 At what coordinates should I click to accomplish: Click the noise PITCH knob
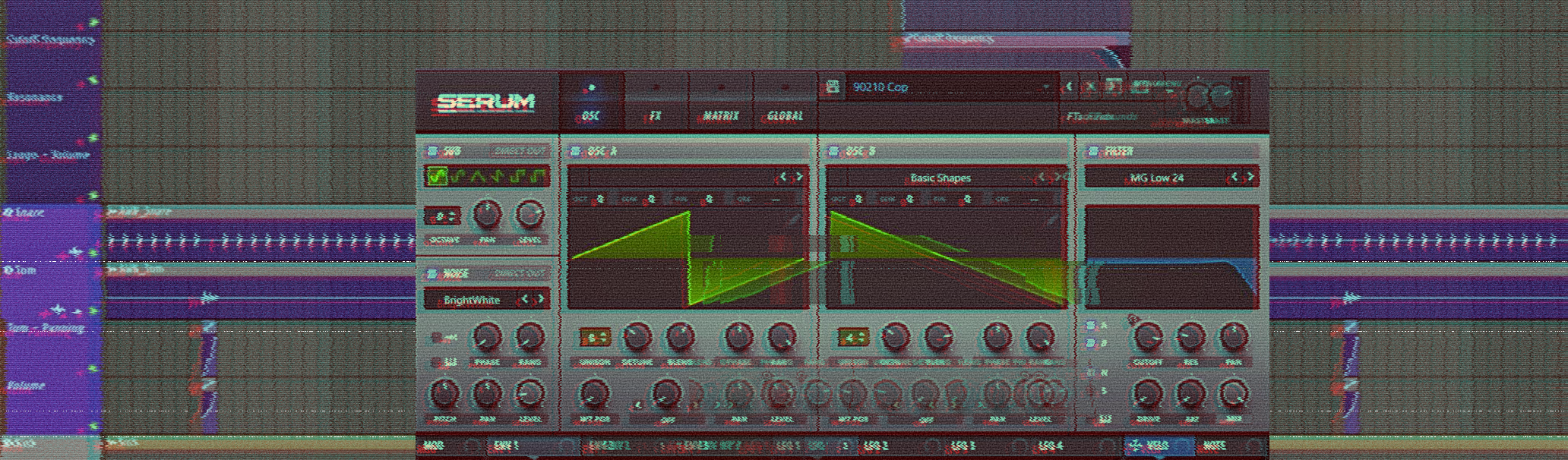(444, 393)
